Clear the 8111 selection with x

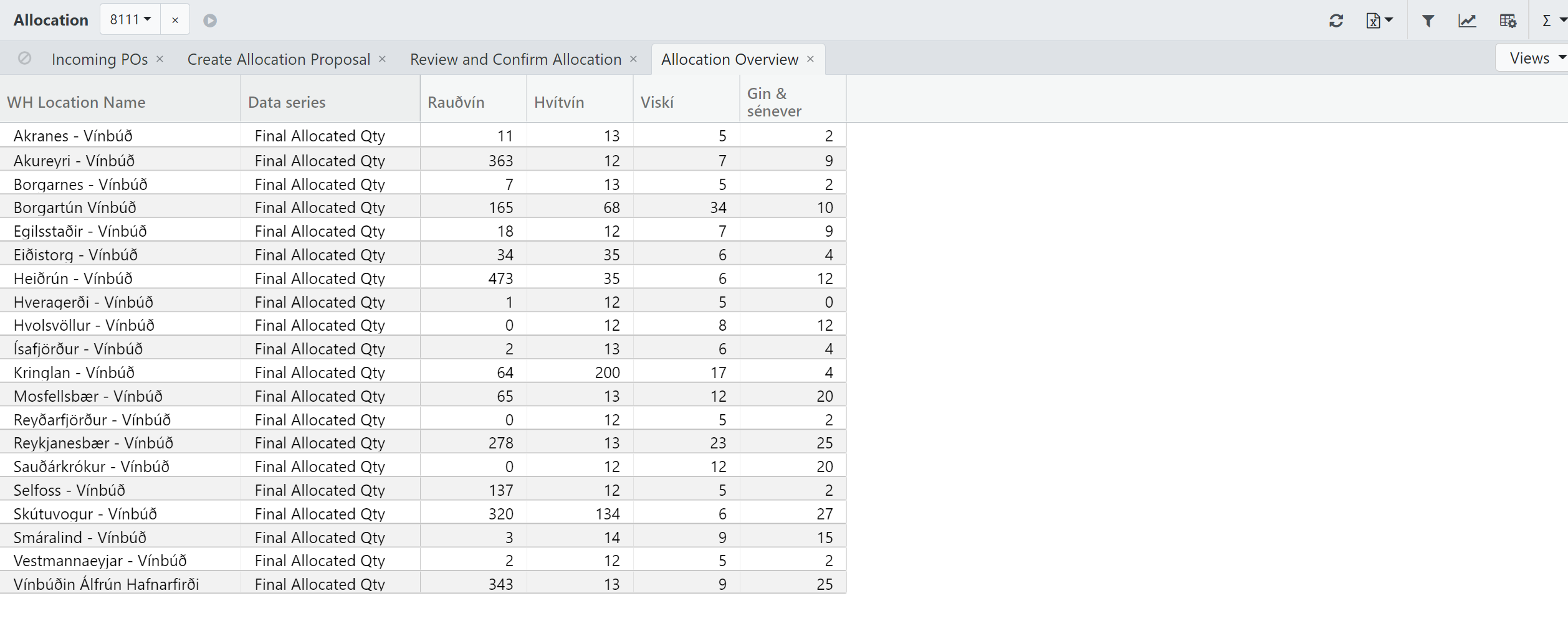tap(175, 20)
